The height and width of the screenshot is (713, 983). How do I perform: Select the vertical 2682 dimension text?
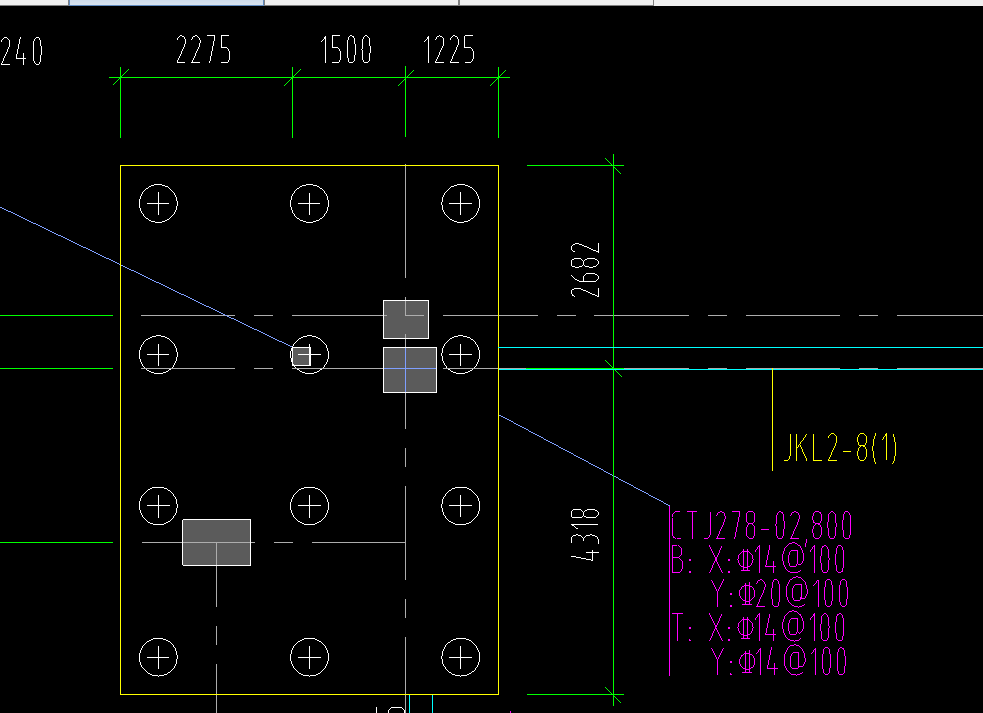coord(586,270)
